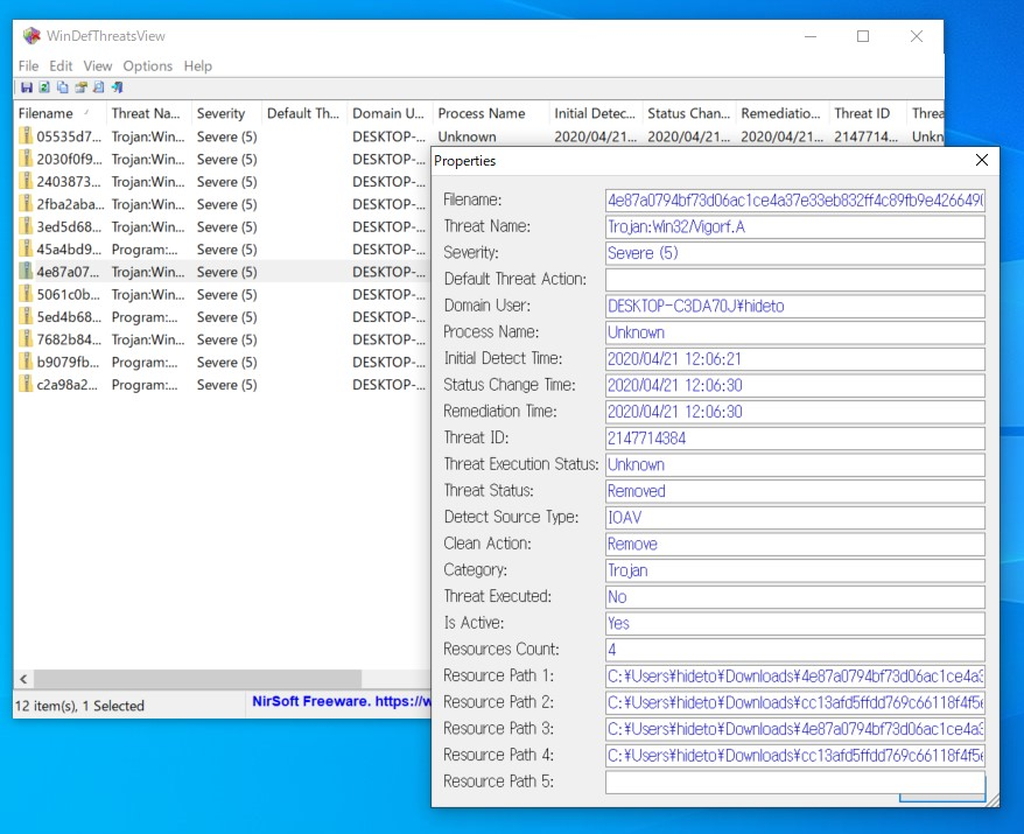1024x834 pixels.
Task: Click the file icon of row 5061c0b
Action: point(25,295)
